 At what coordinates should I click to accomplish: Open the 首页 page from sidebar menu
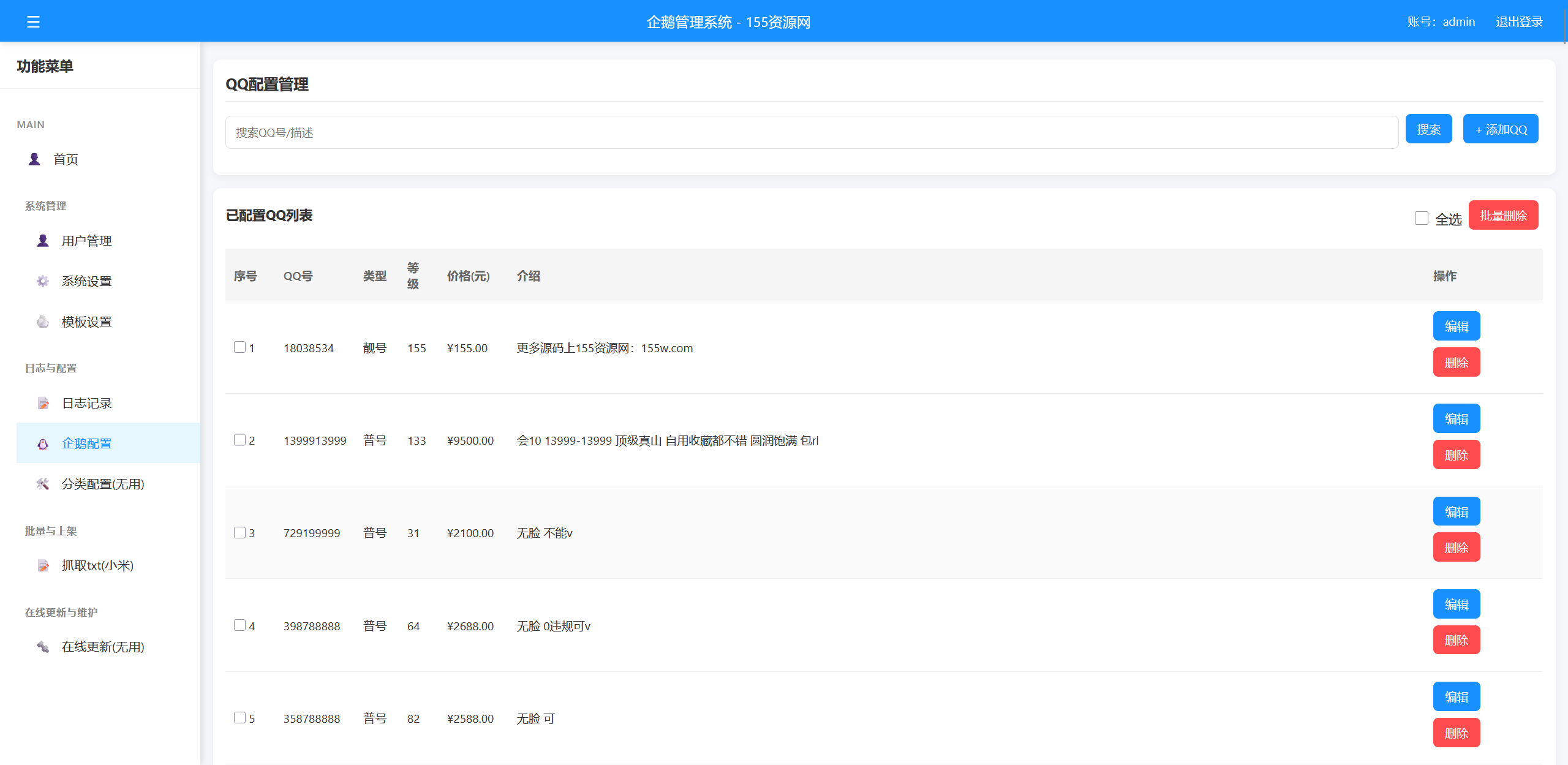pyautogui.click(x=66, y=159)
